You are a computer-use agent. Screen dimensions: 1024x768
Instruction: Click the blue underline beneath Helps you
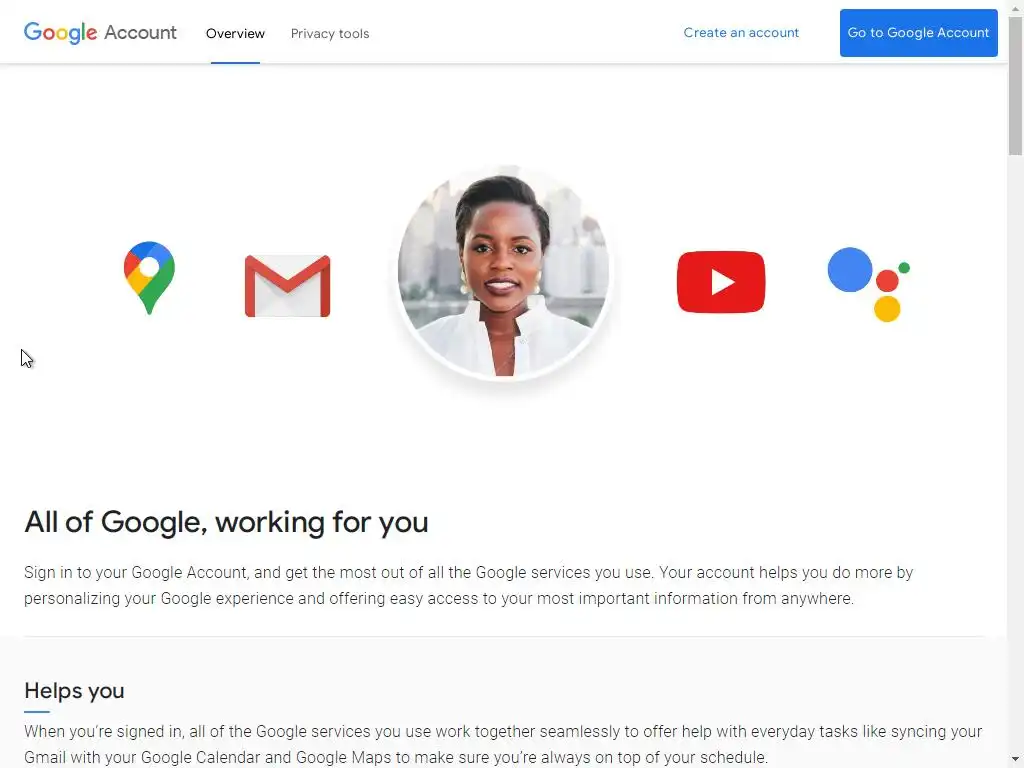pos(37,712)
